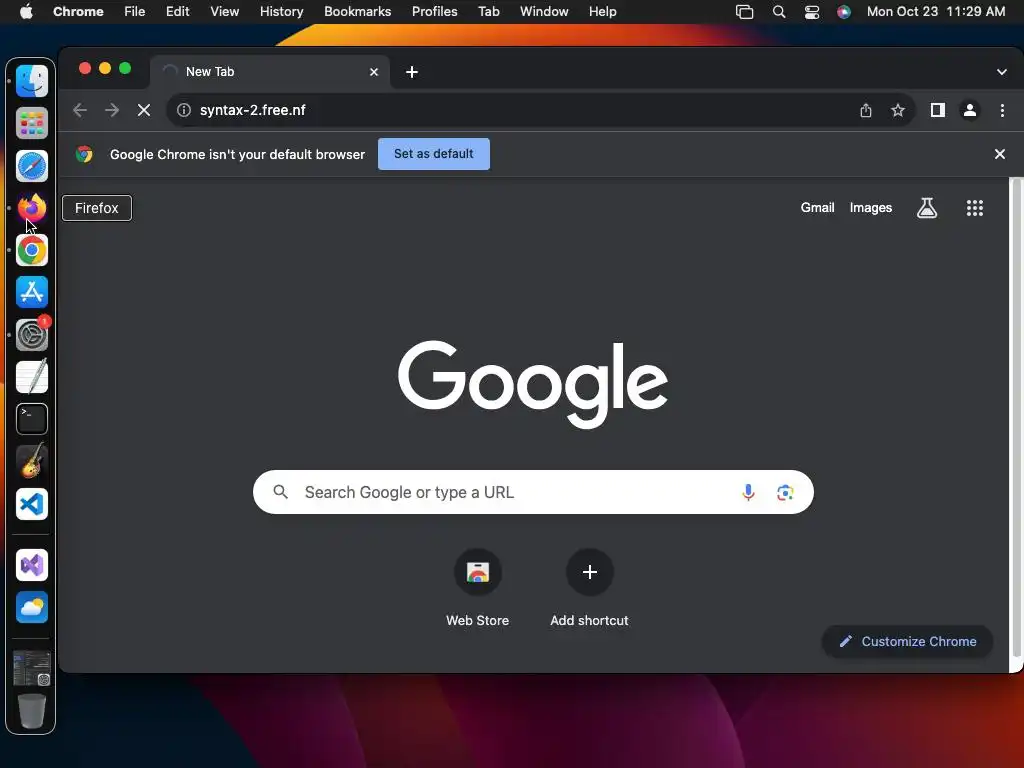
Task: Open Finder from the dock
Action: [x=31, y=81]
